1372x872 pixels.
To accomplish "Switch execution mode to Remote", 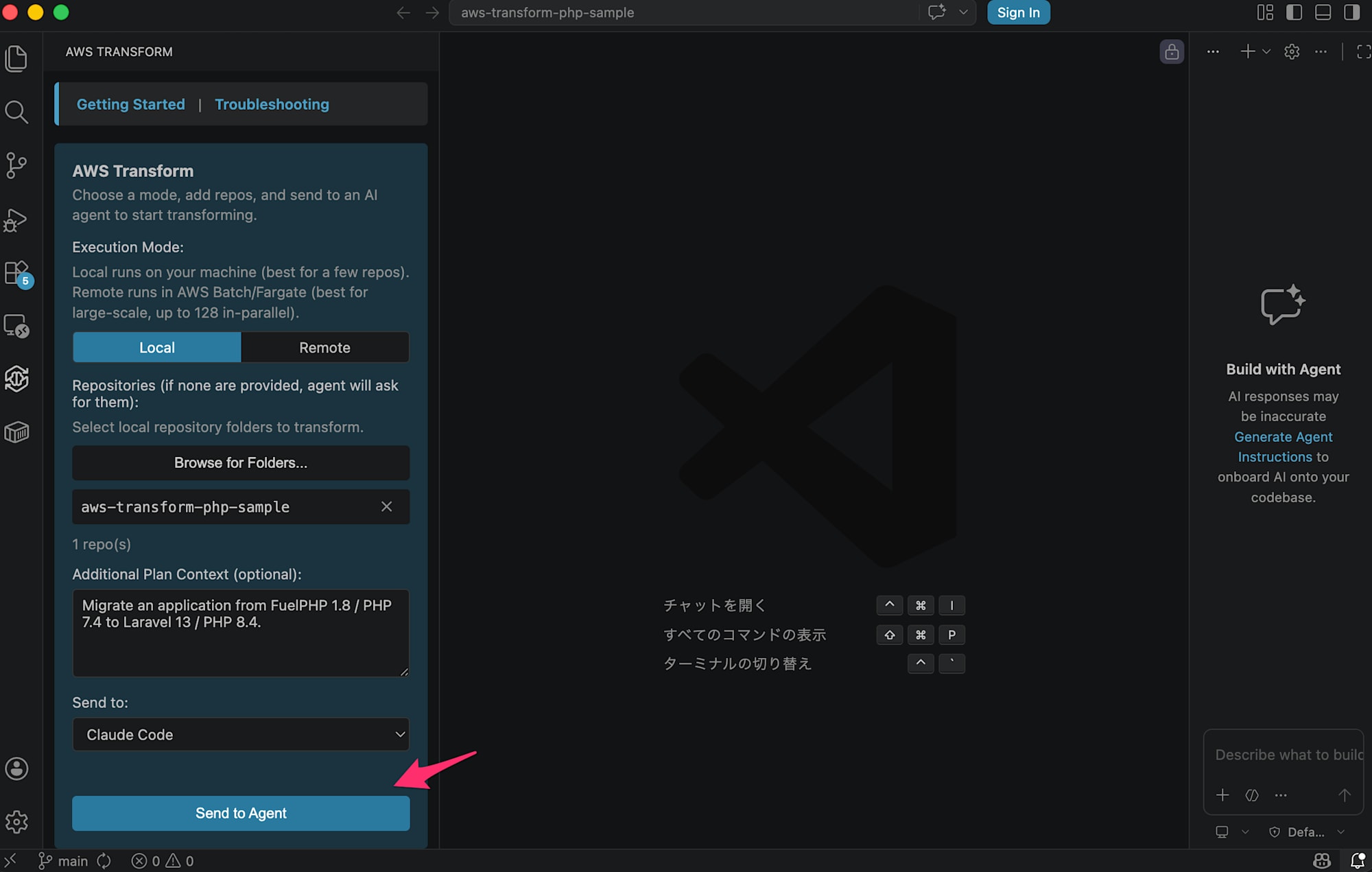I will coord(324,348).
